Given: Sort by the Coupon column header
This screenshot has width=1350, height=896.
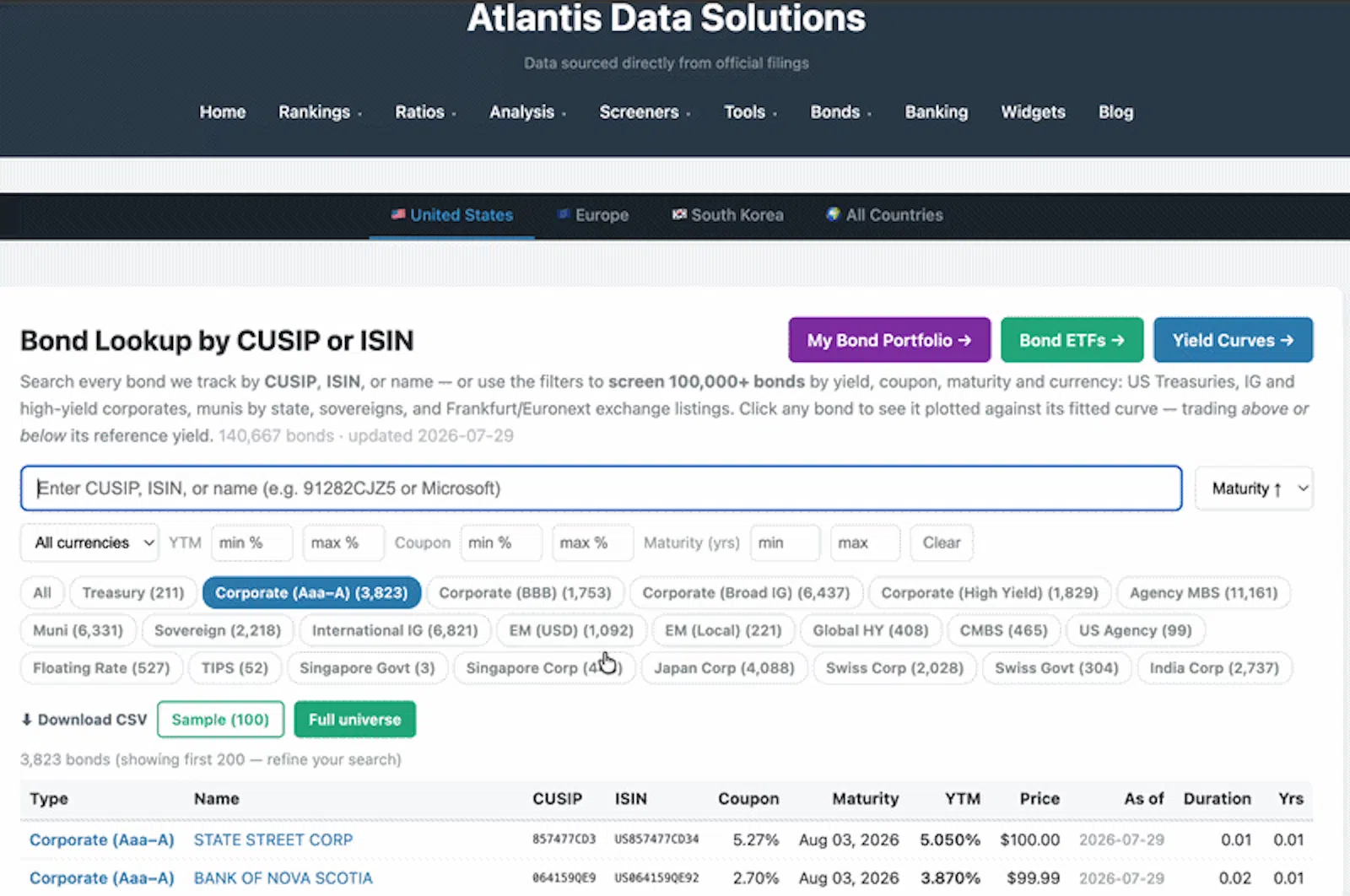Looking at the screenshot, I should pyautogui.click(x=748, y=799).
